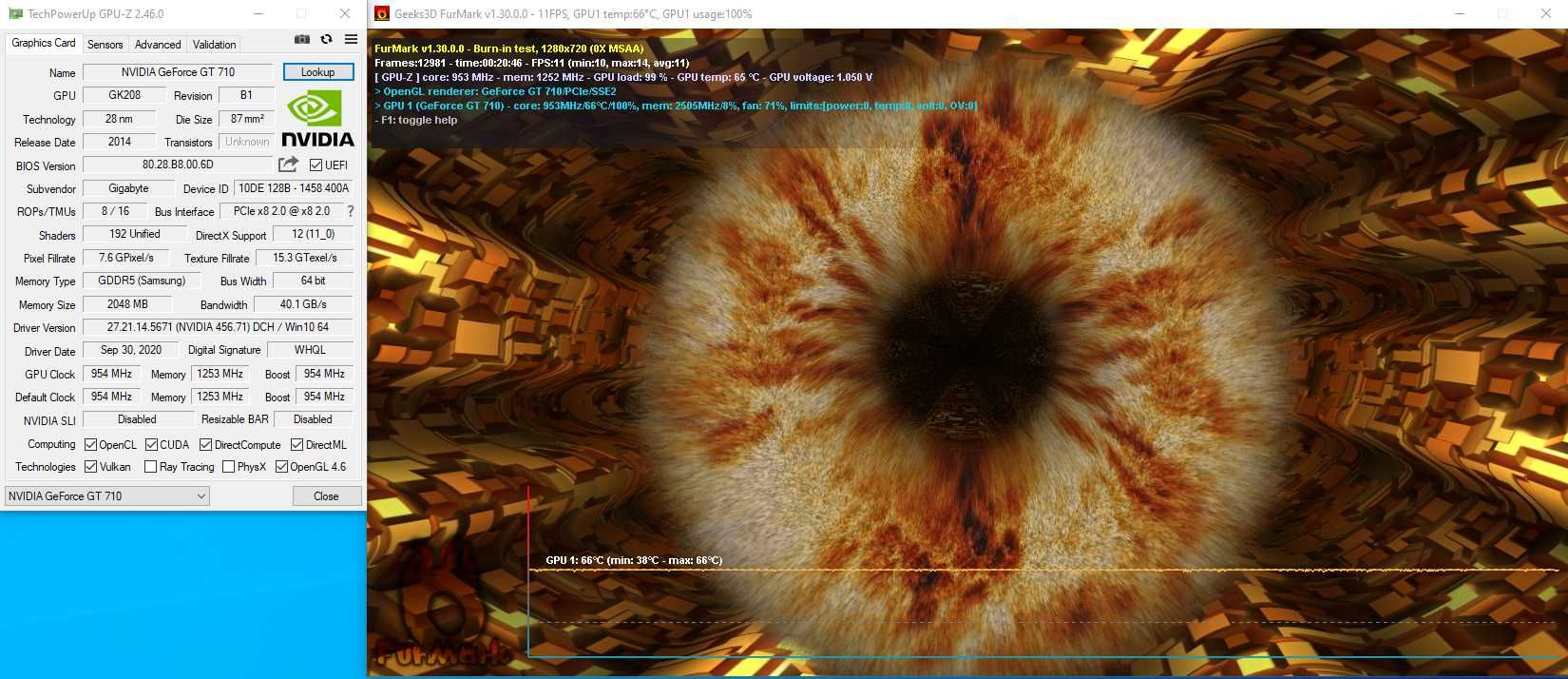
Task: Click the Bandwidth field 40.1 GB/s
Action: 303,304
